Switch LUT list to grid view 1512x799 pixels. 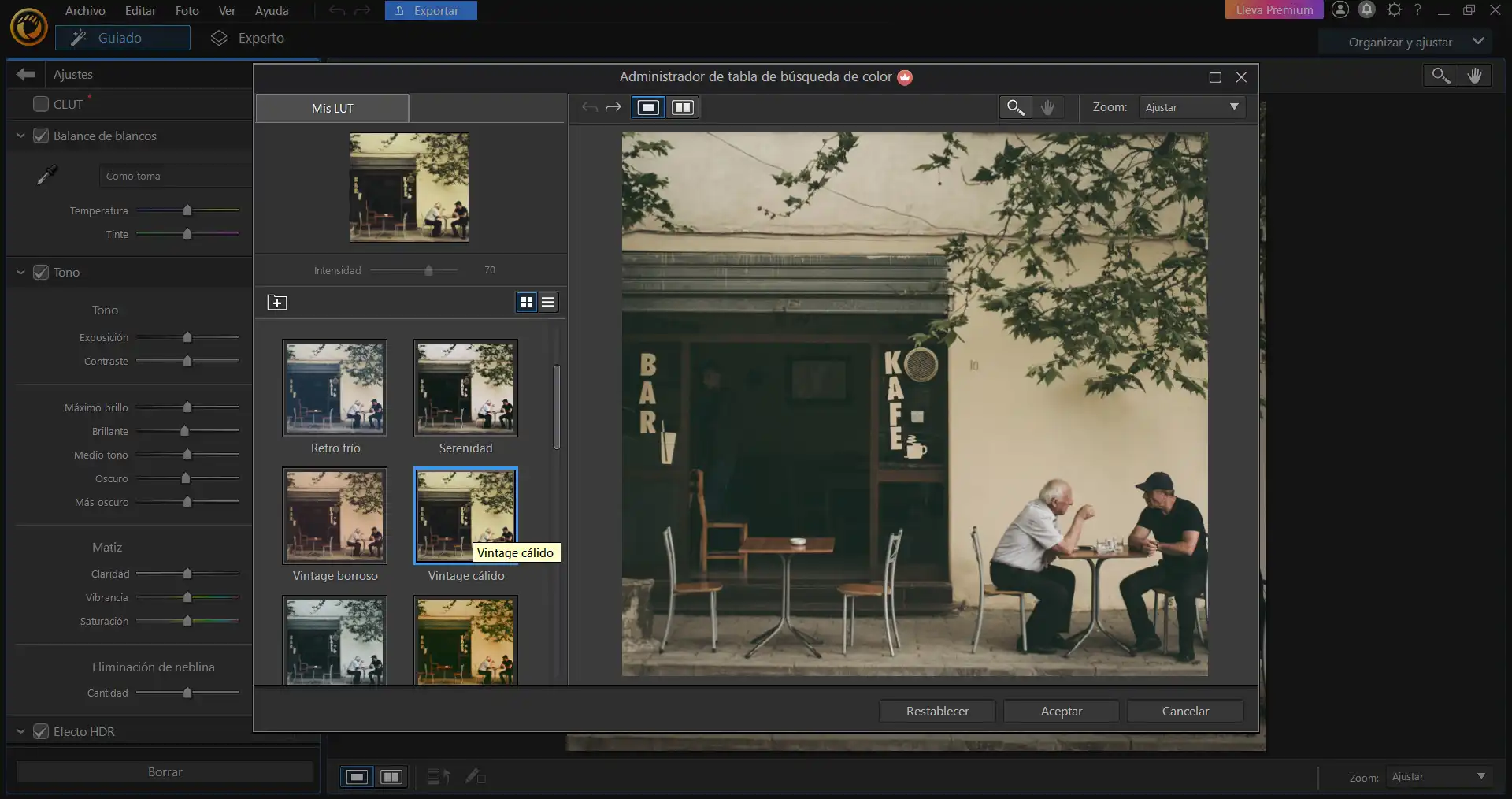pos(527,303)
